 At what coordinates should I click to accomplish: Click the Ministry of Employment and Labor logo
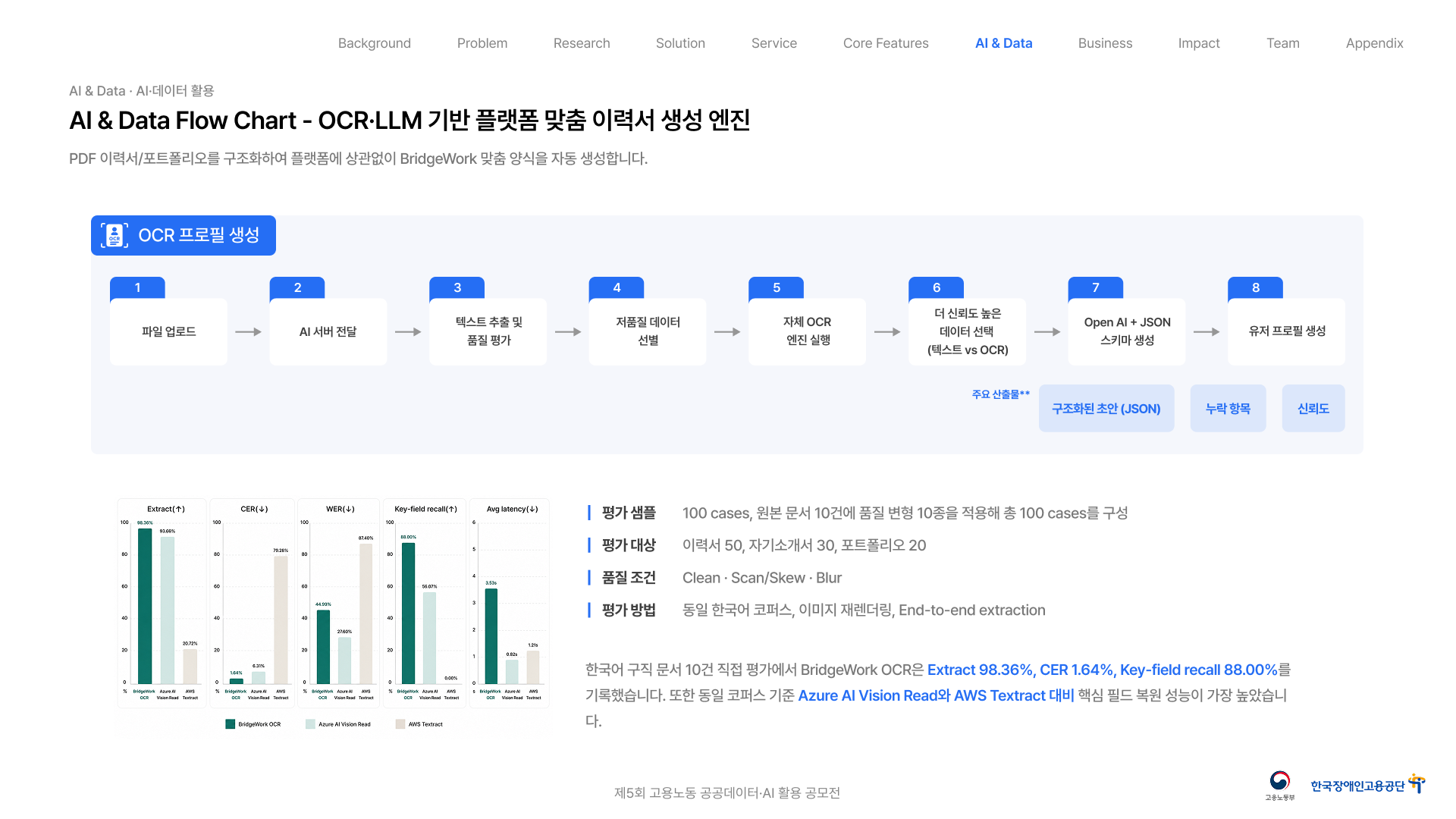coord(1280,785)
